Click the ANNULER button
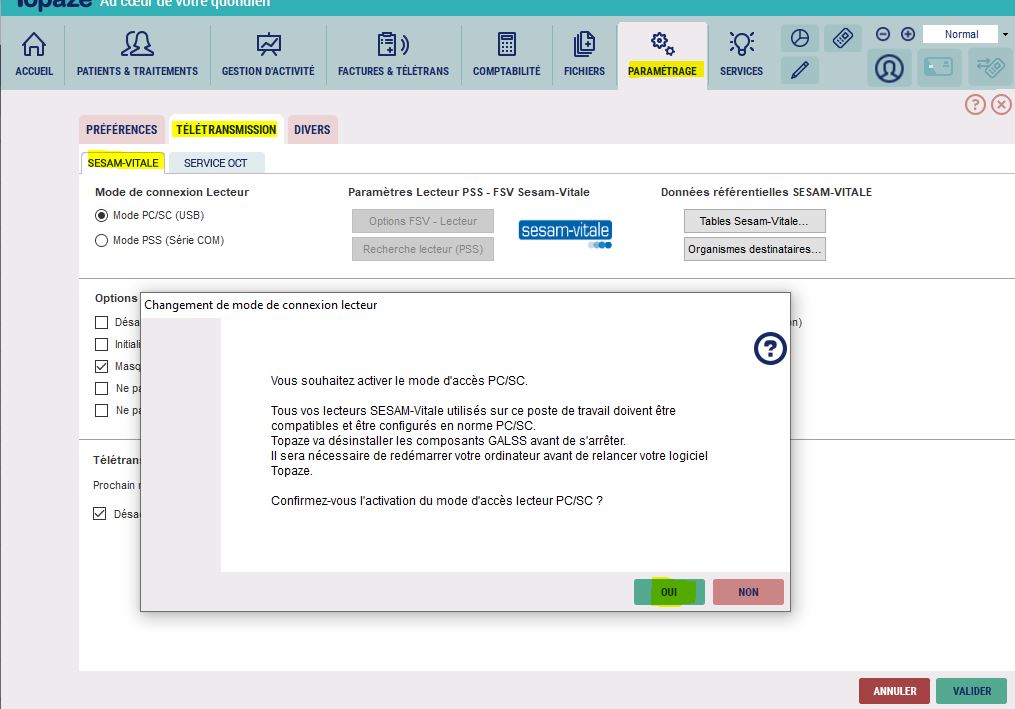1015x709 pixels. point(894,692)
